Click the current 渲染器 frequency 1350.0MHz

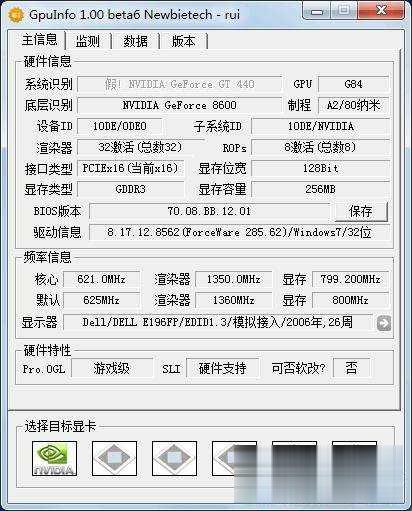[x=233, y=279]
